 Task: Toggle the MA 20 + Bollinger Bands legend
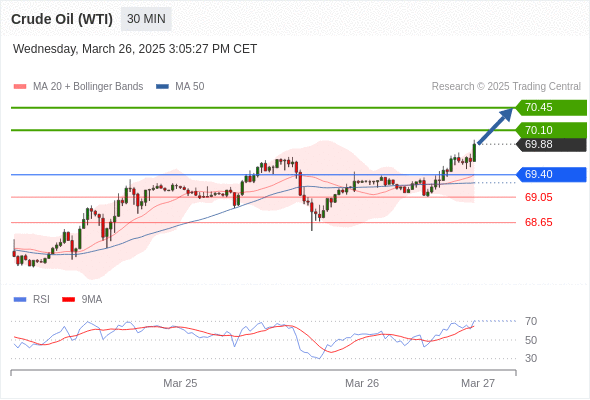pos(78,87)
